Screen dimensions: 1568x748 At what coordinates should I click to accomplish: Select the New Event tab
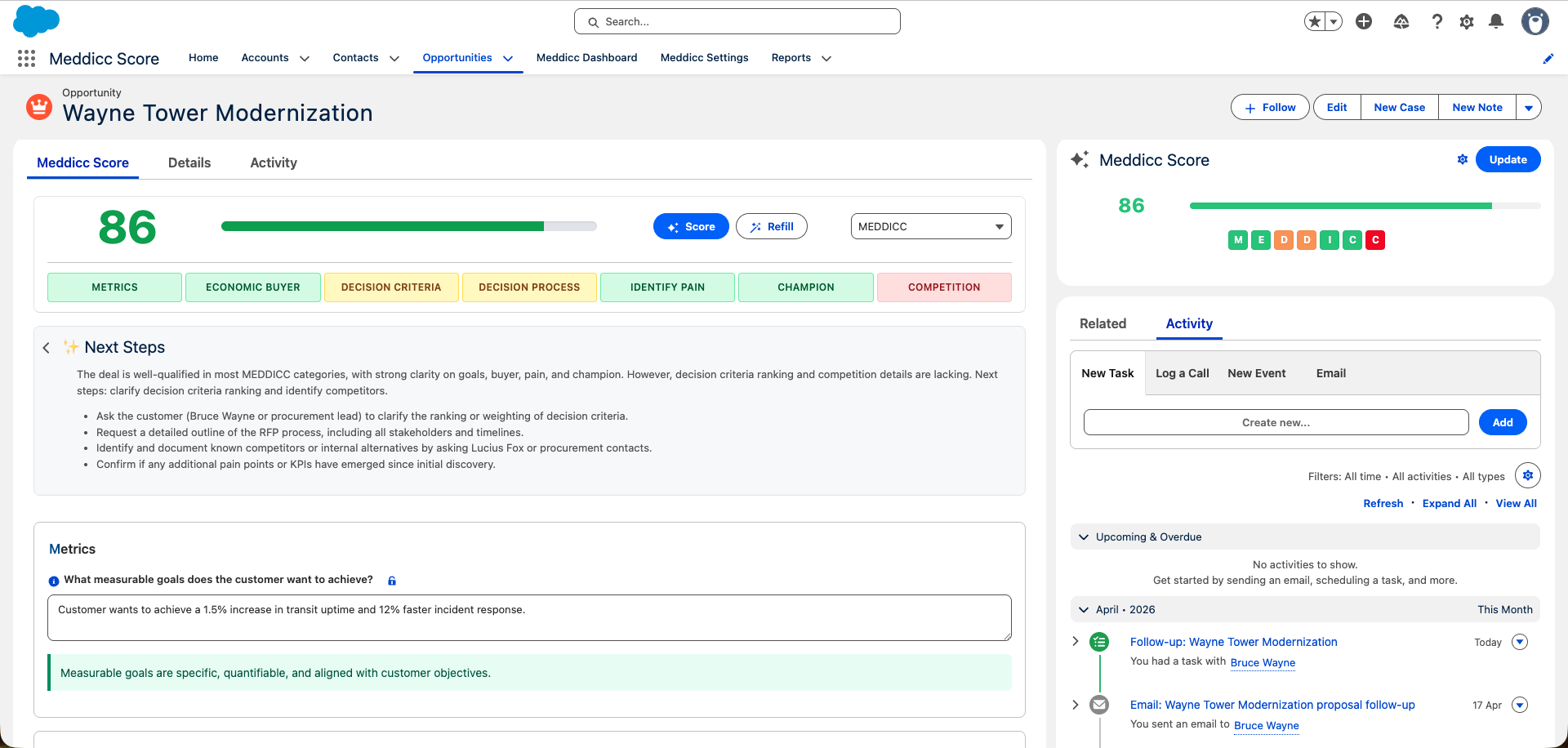(1256, 373)
